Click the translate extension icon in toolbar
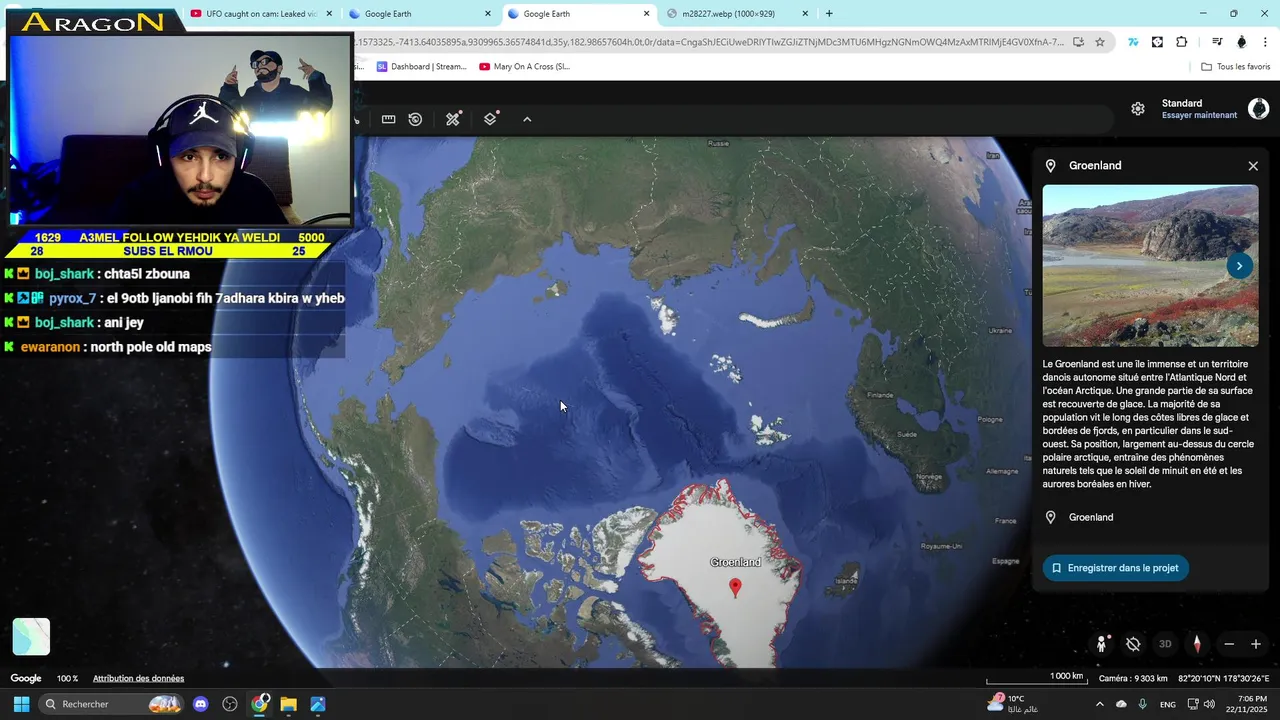Image resolution: width=1280 pixels, height=720 pixels. pyautogui.click(x=1133, y=42)
